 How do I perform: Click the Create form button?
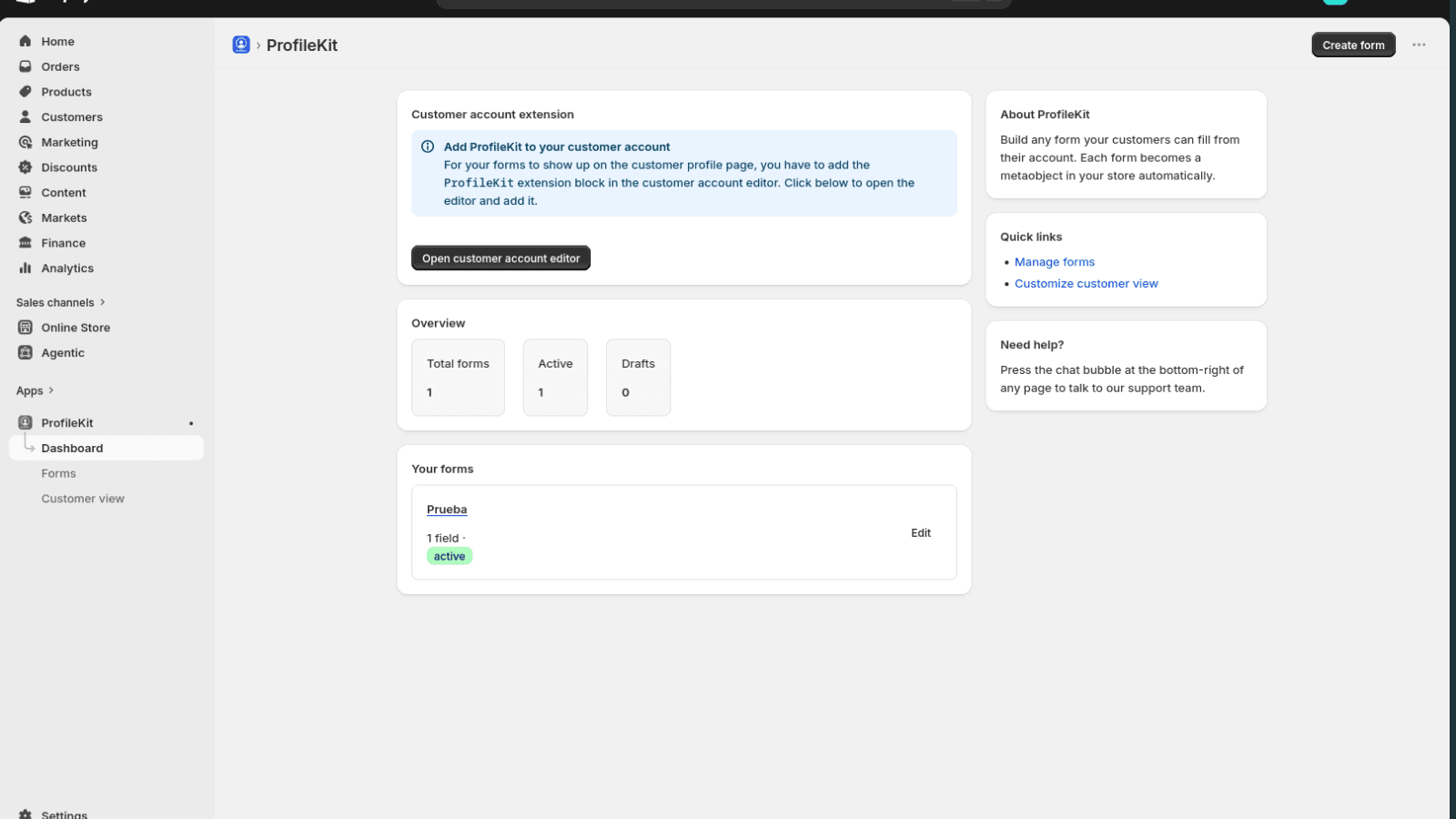click(1353, 45)
